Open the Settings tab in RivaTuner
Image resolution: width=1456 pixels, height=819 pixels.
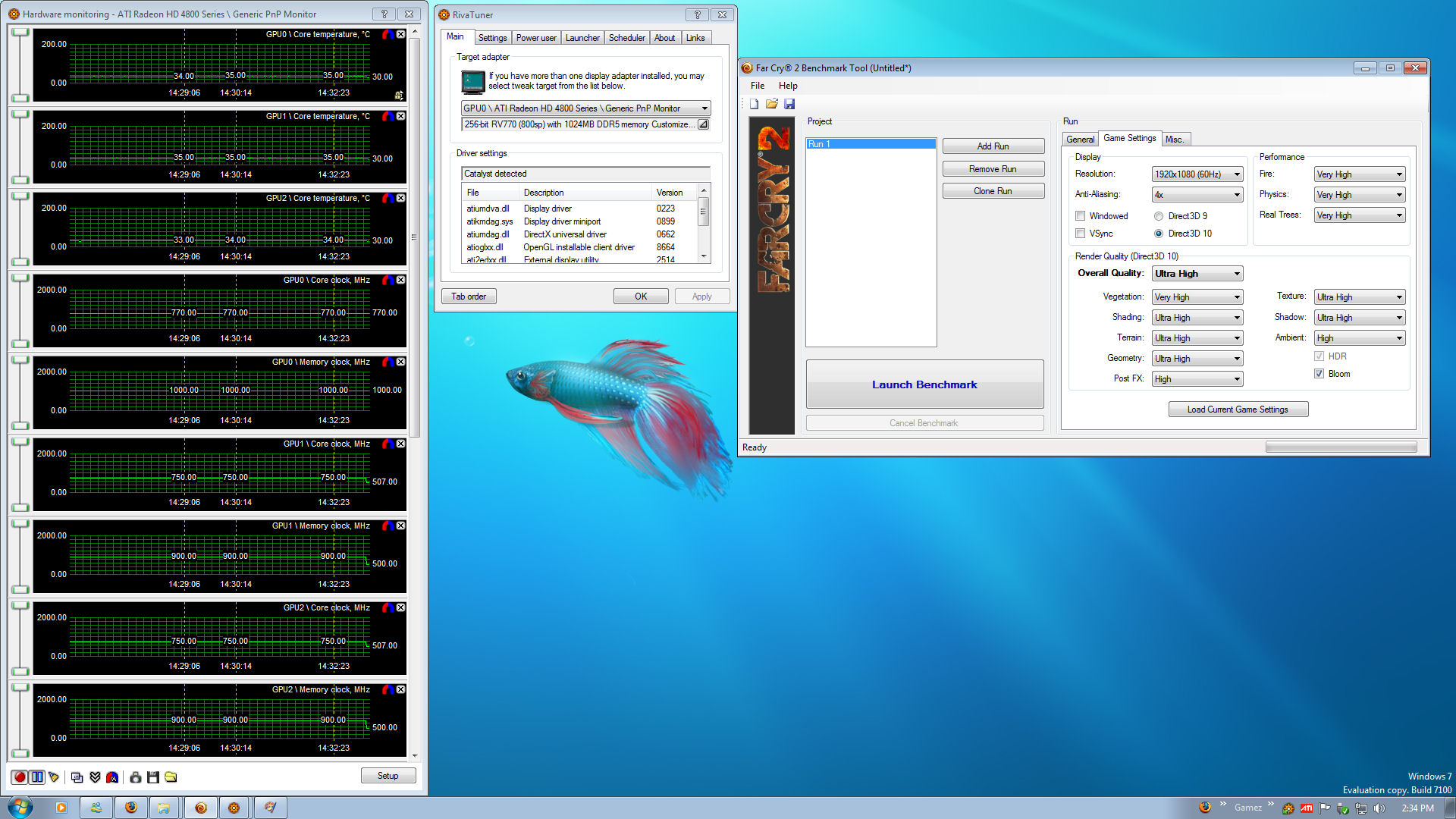492,38
